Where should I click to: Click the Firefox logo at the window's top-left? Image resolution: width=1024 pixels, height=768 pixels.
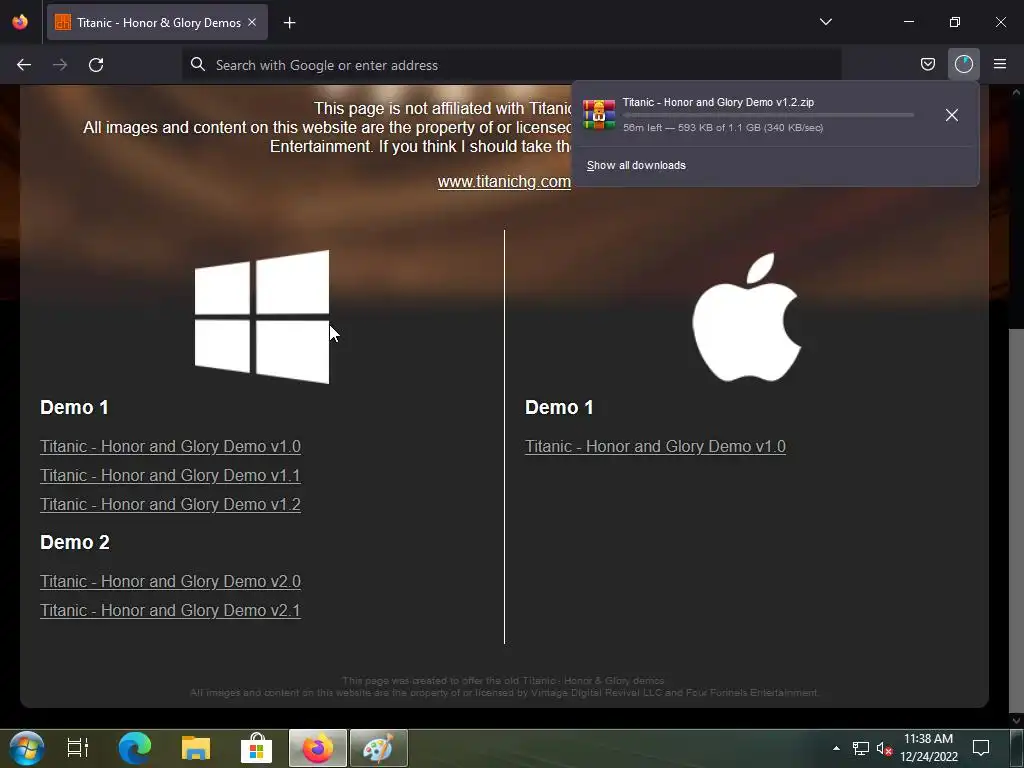(x=20, y=22)
